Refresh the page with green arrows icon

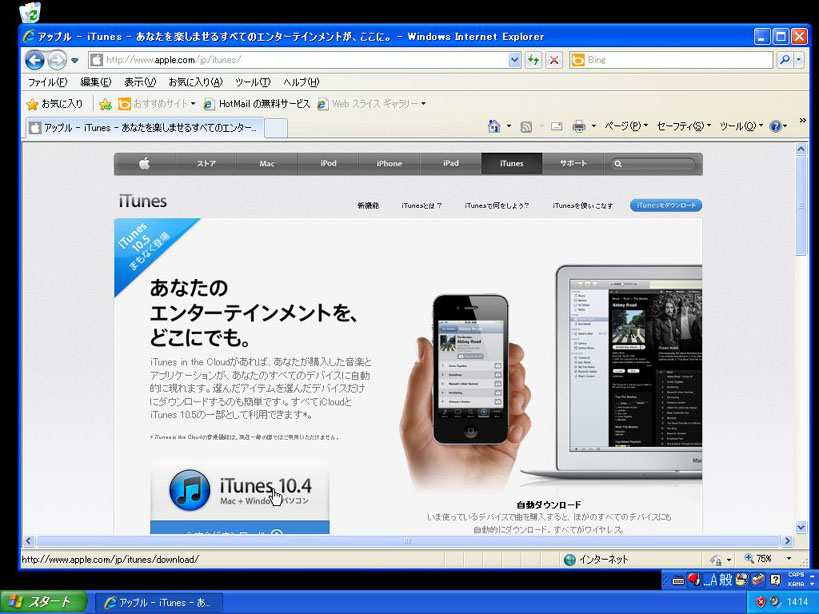tap(533, 60)
